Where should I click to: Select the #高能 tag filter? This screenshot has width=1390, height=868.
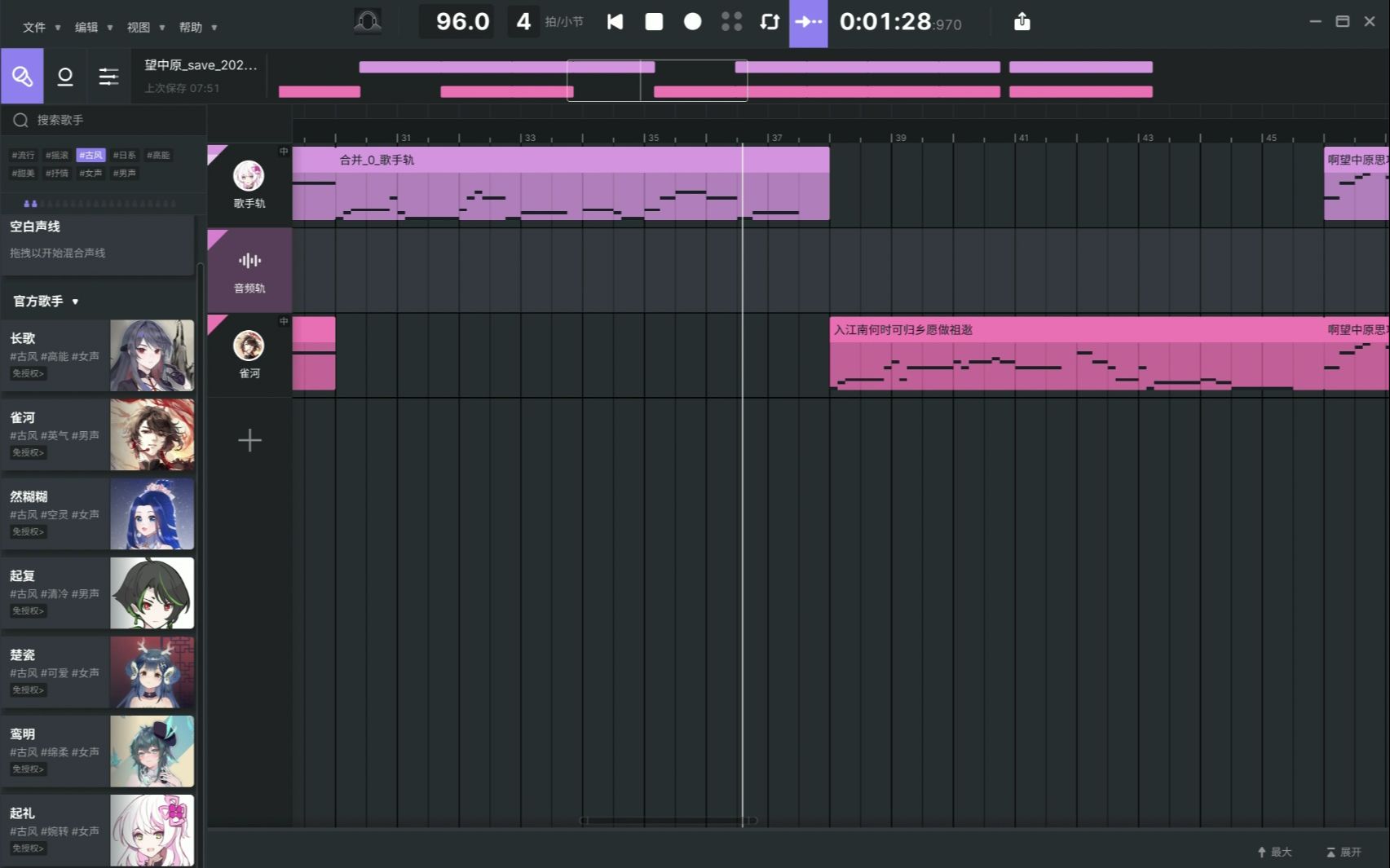(158, 155)
